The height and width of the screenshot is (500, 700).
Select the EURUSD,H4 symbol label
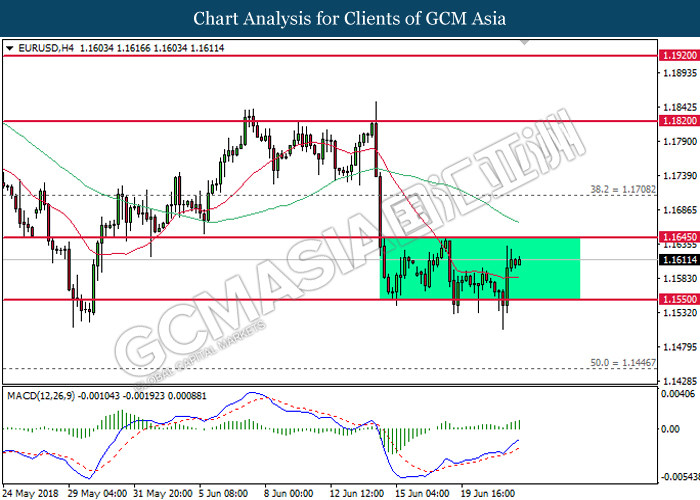(x=46, y=48)
